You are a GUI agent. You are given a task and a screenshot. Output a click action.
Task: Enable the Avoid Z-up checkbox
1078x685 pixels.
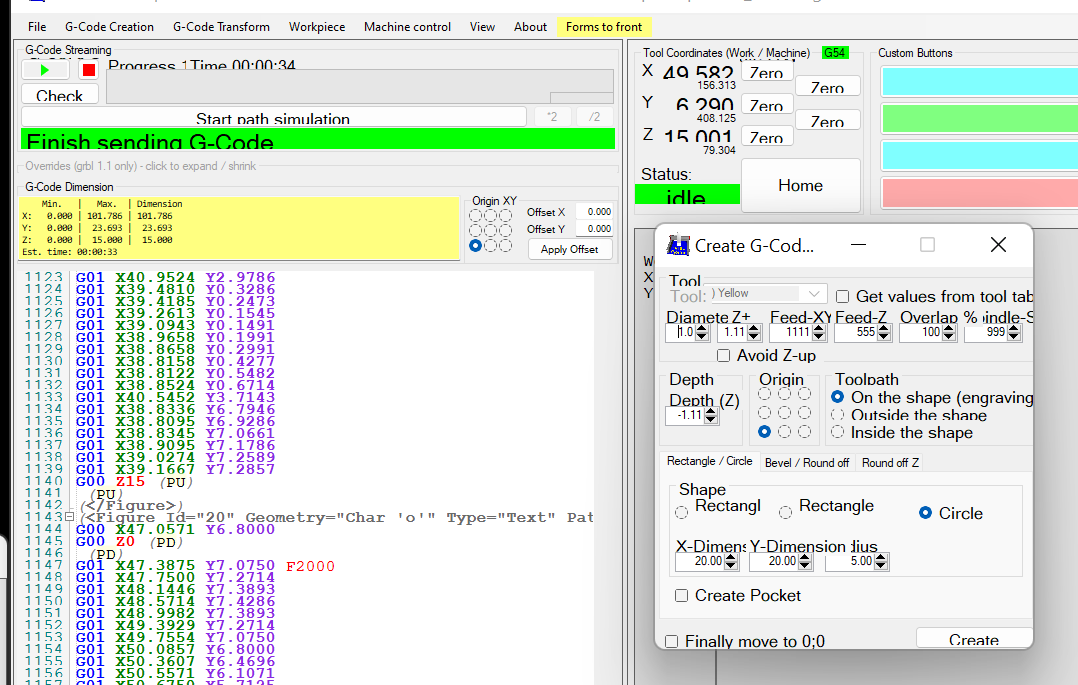[724, 356]
